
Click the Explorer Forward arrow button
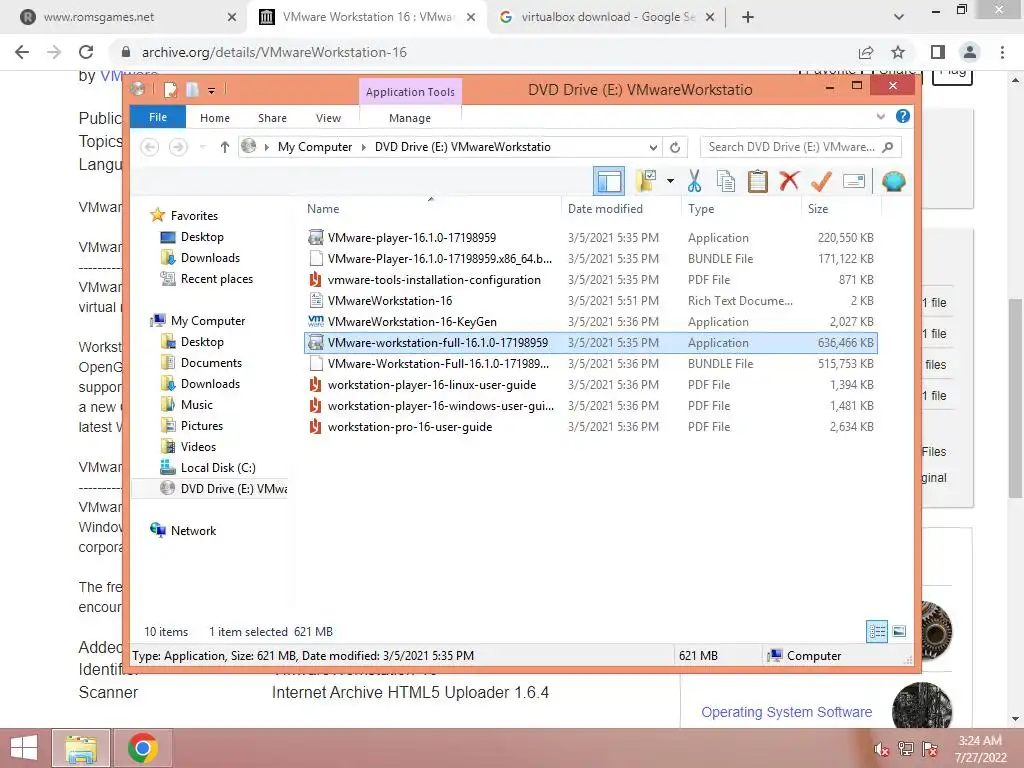(178, 147)
